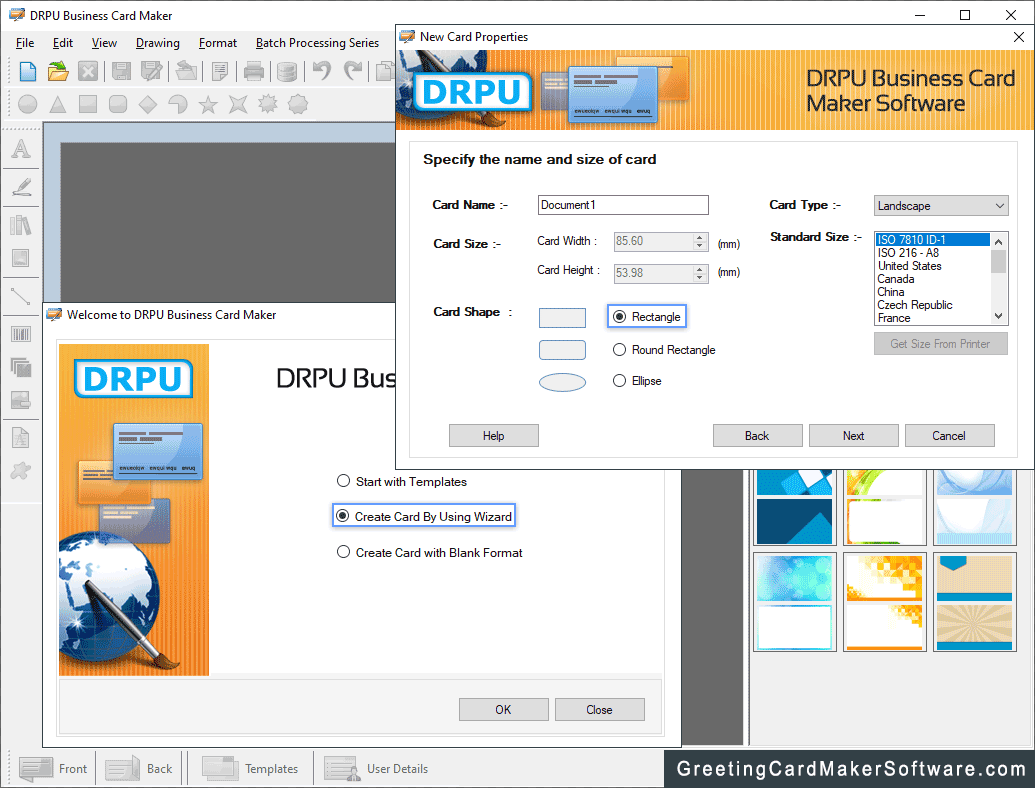Select Create Card By Using Wizard
The image size is (1035, 788).
(x=424, y=516)
